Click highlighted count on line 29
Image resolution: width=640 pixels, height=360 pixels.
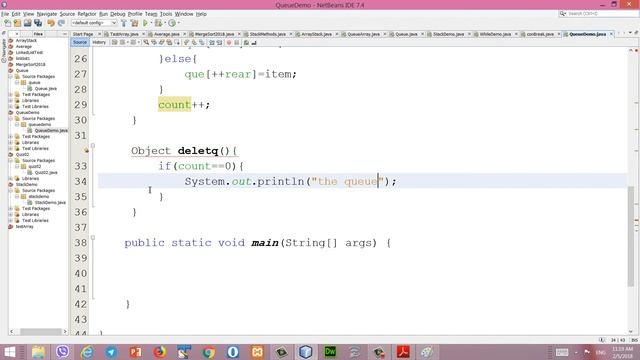(x=174, y=105)
